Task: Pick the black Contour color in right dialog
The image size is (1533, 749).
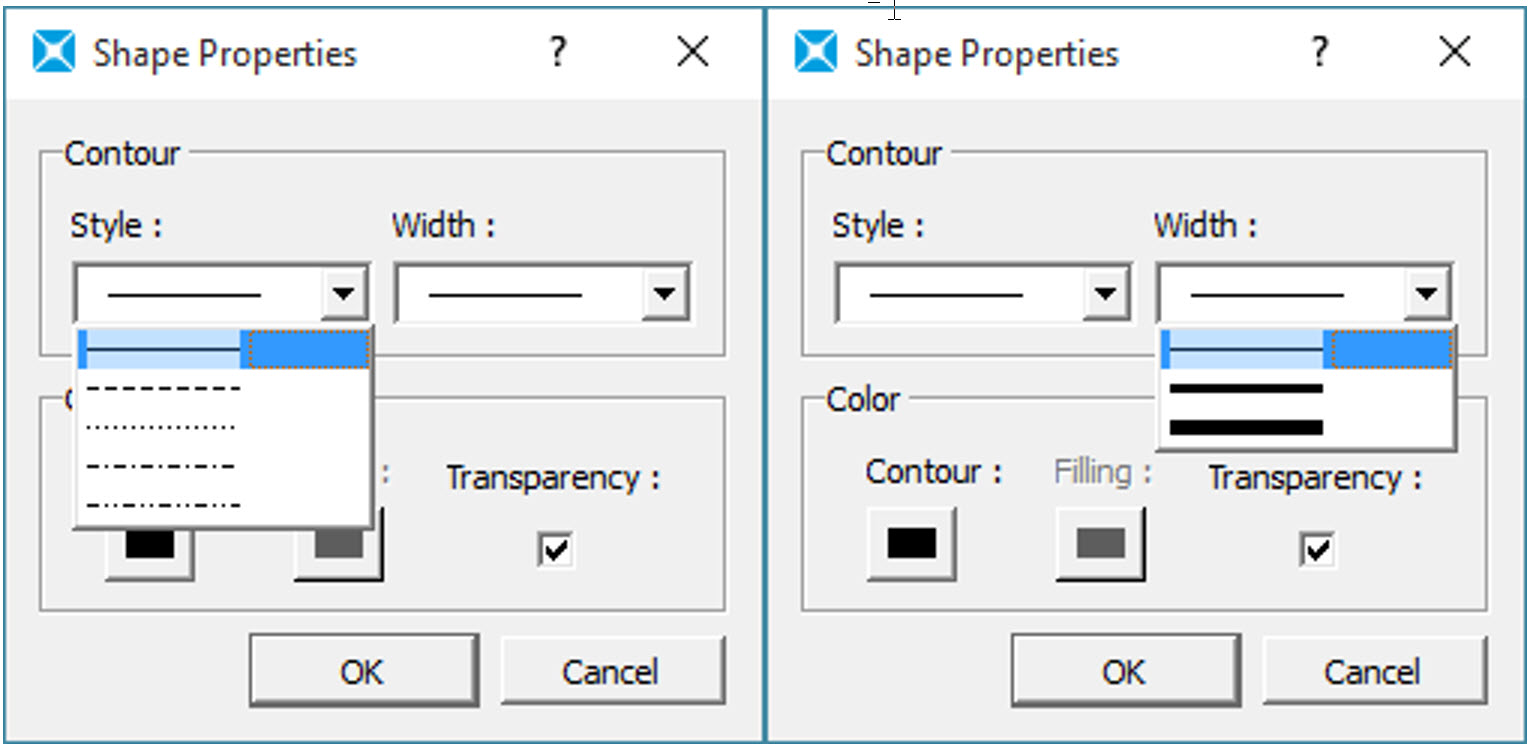Action: coord(911,544)
